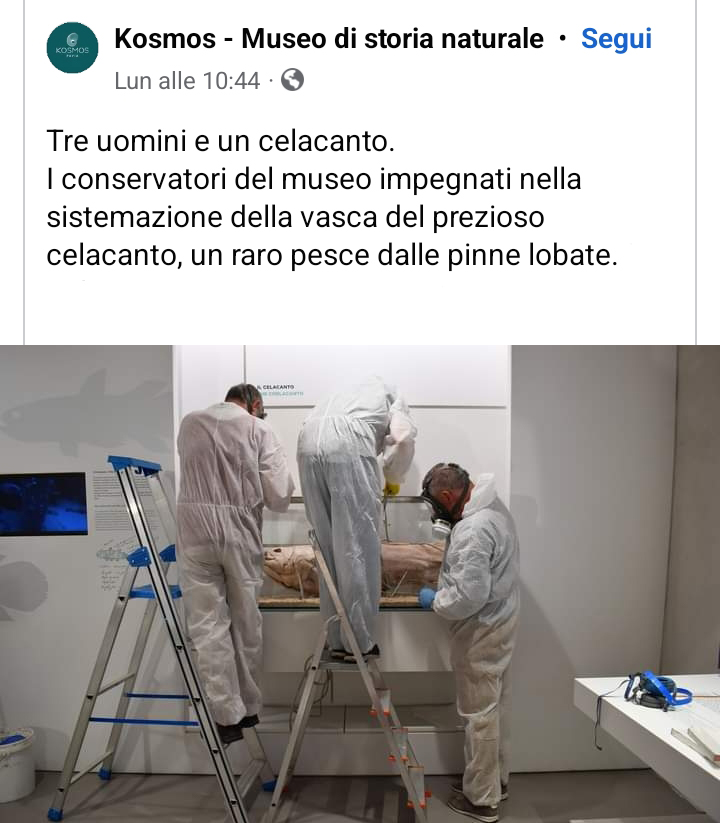
Task: Click the yellow glove of the middle conservator
Action: [x=391, y=489]
